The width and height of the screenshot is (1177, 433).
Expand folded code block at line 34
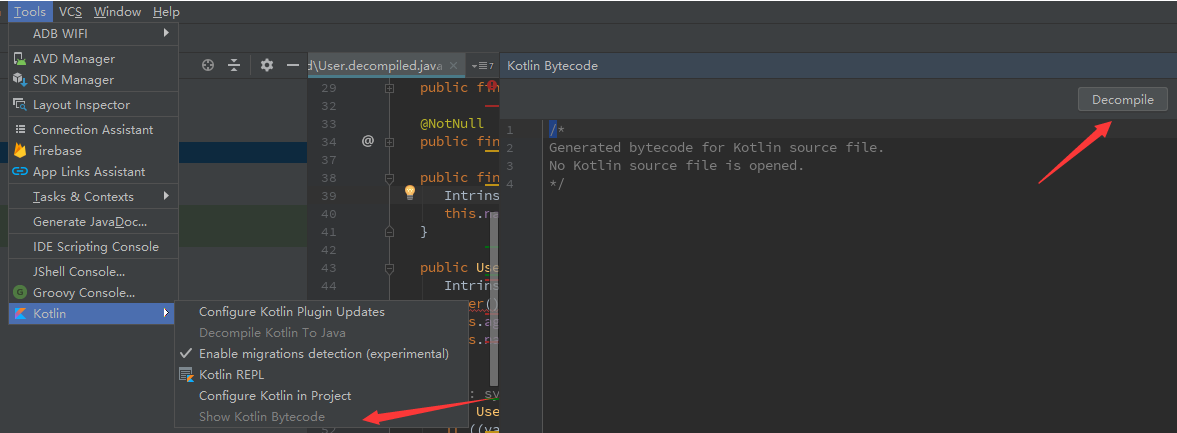coord(389,141)
